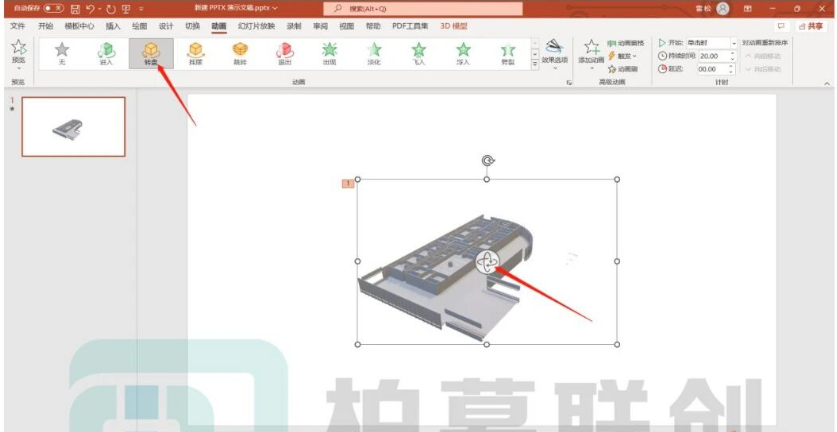The height and width of the screenshot is (432, 837).
Task: Decrease delay with down spinner
Action: click(x=732, y=72)
